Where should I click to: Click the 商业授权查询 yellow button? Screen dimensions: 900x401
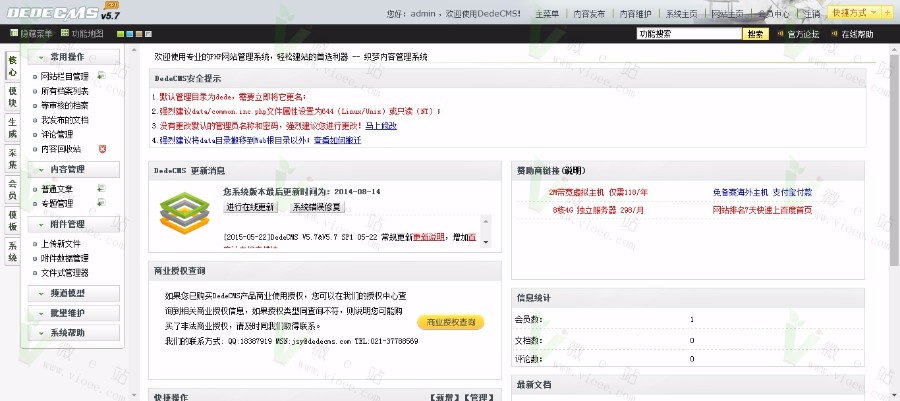(x=451, y=322)
